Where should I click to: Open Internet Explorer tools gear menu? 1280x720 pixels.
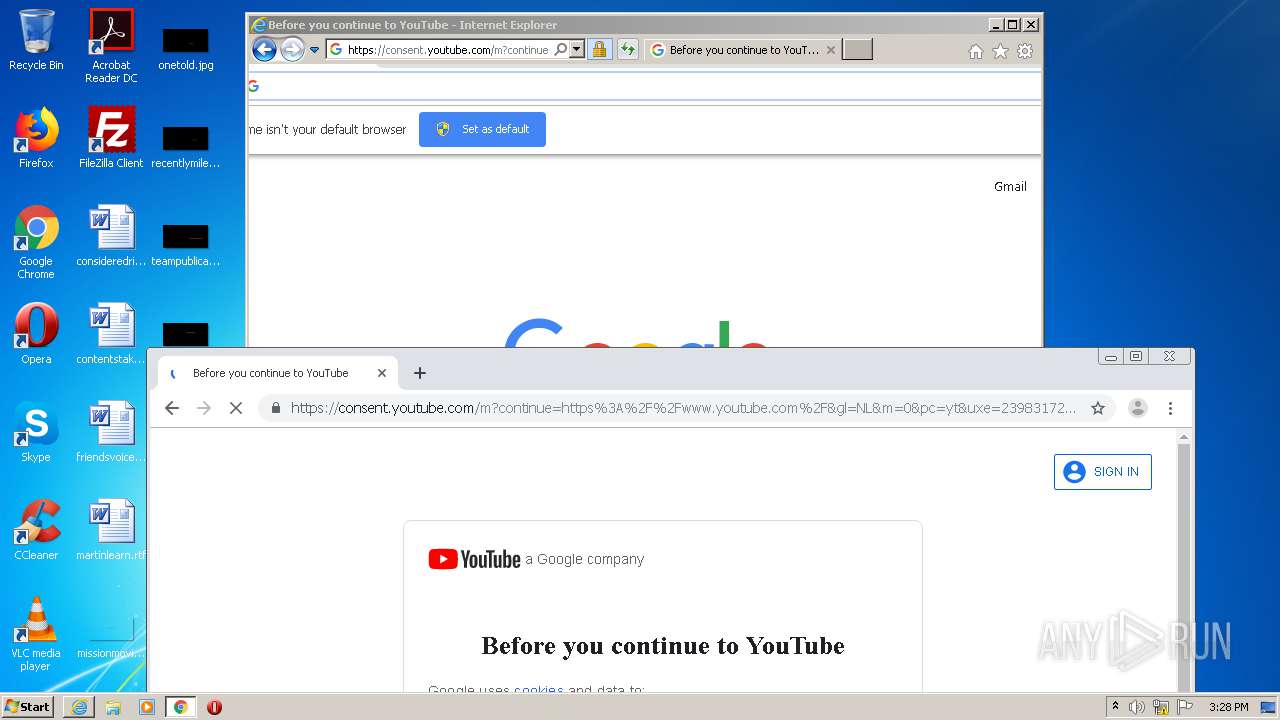(1025, 51)
